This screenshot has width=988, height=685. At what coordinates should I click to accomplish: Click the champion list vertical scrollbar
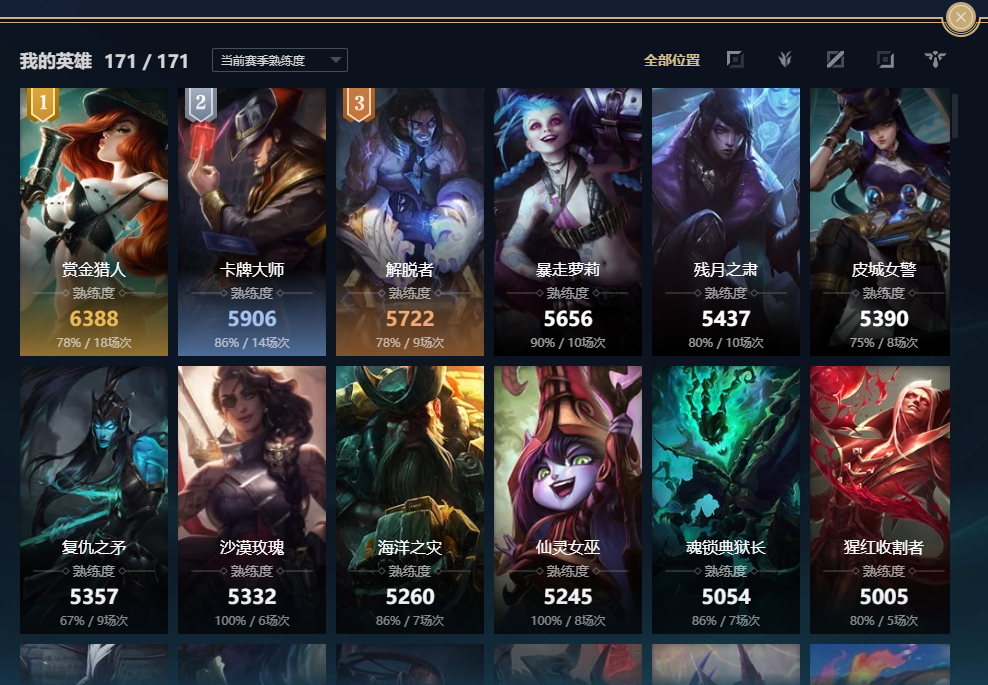[x=955, y=116]
